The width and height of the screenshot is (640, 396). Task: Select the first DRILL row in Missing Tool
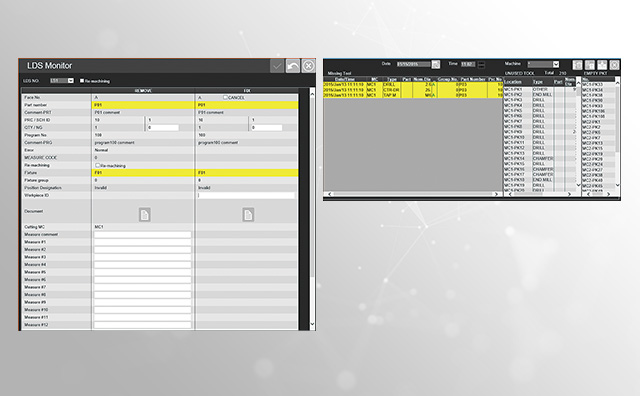[413, 85]
